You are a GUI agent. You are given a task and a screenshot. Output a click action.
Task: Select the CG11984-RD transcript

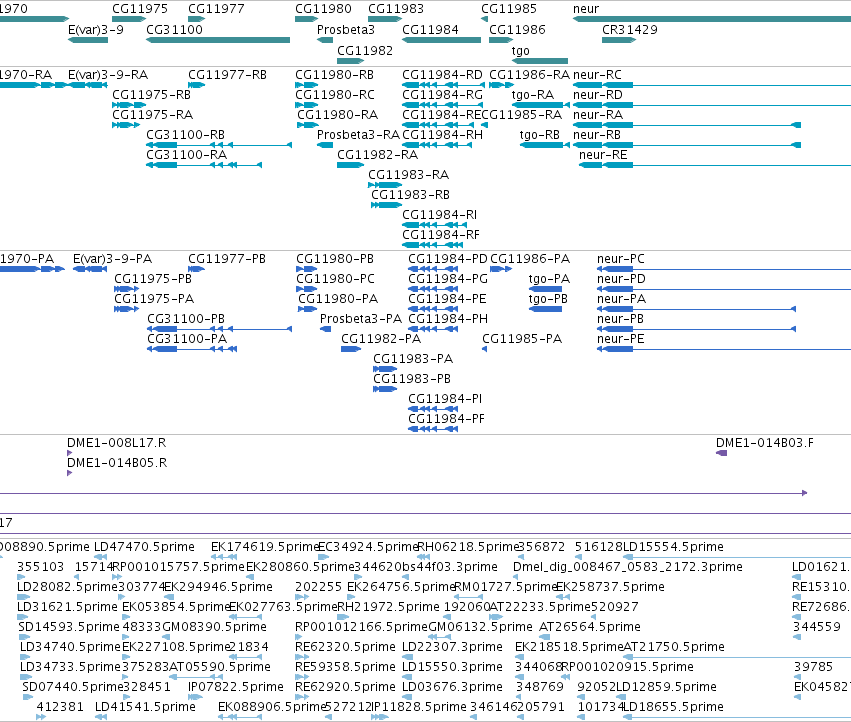(442, 85)
